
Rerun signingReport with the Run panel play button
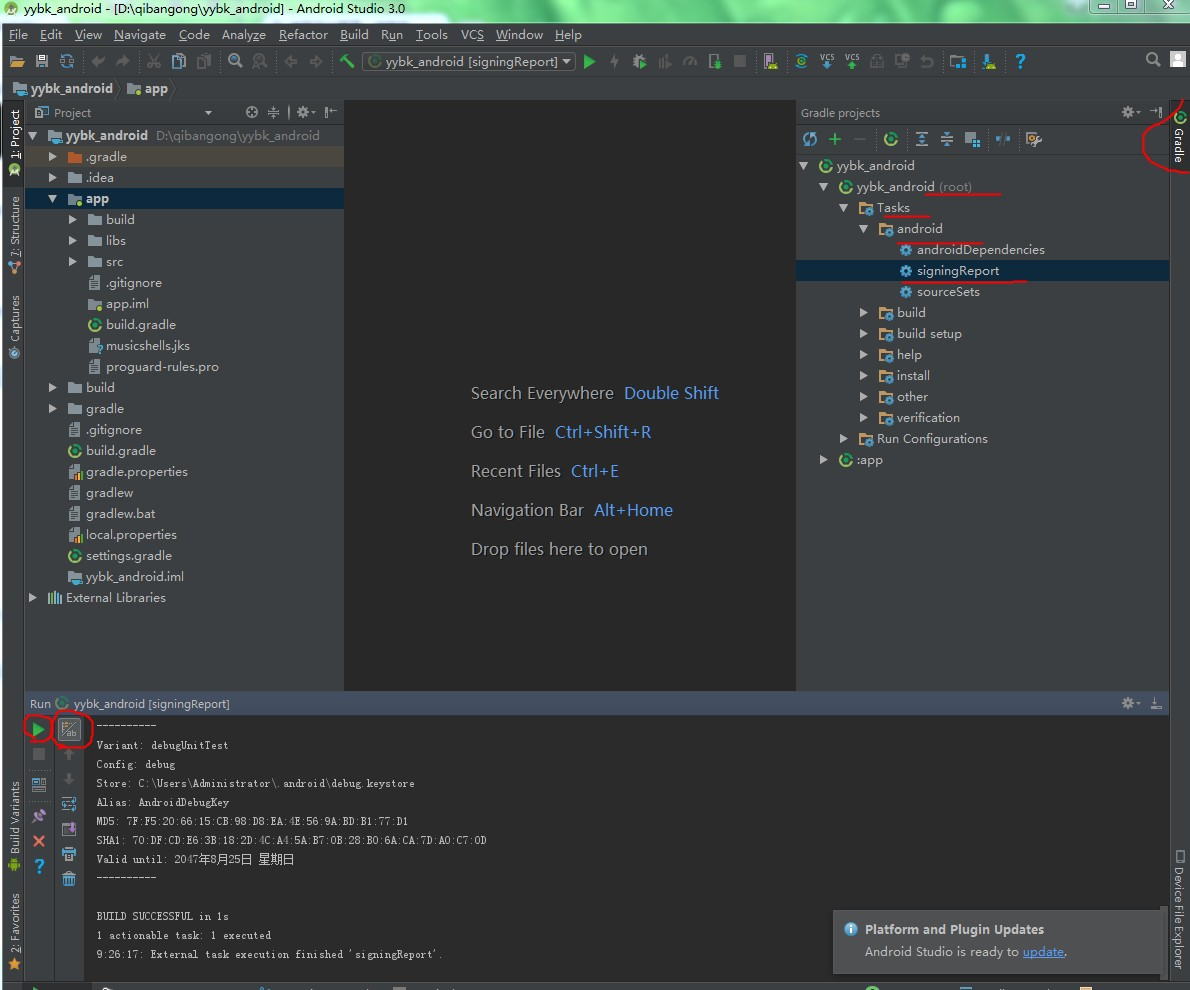pos(37,730)
